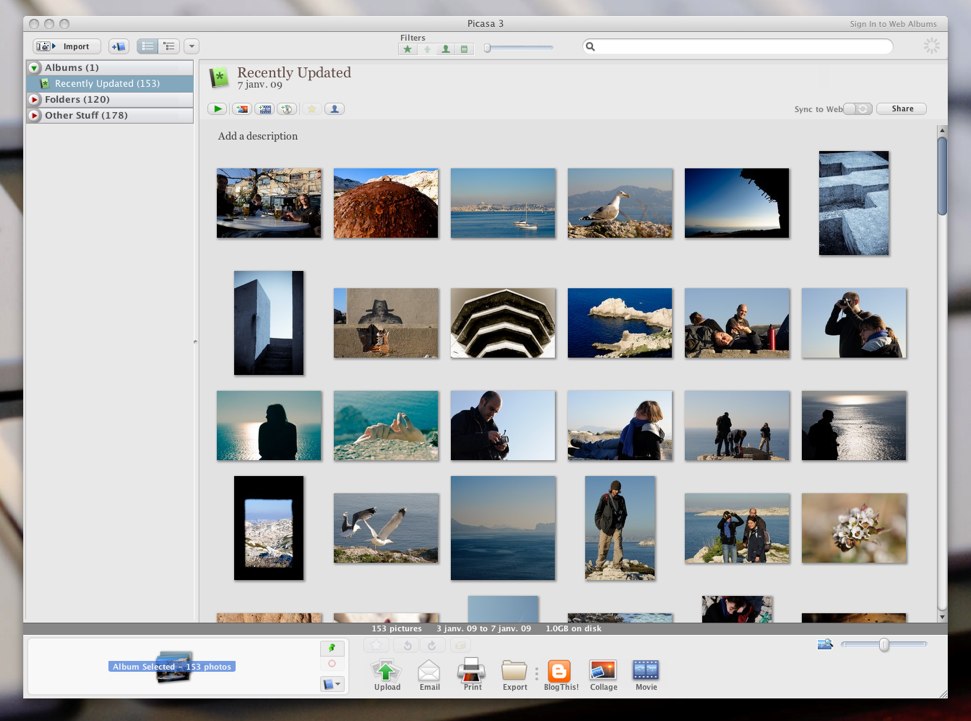Create a gift CD from the album
Viewport: 971px width, 721px height.
(x=287, y=109)
